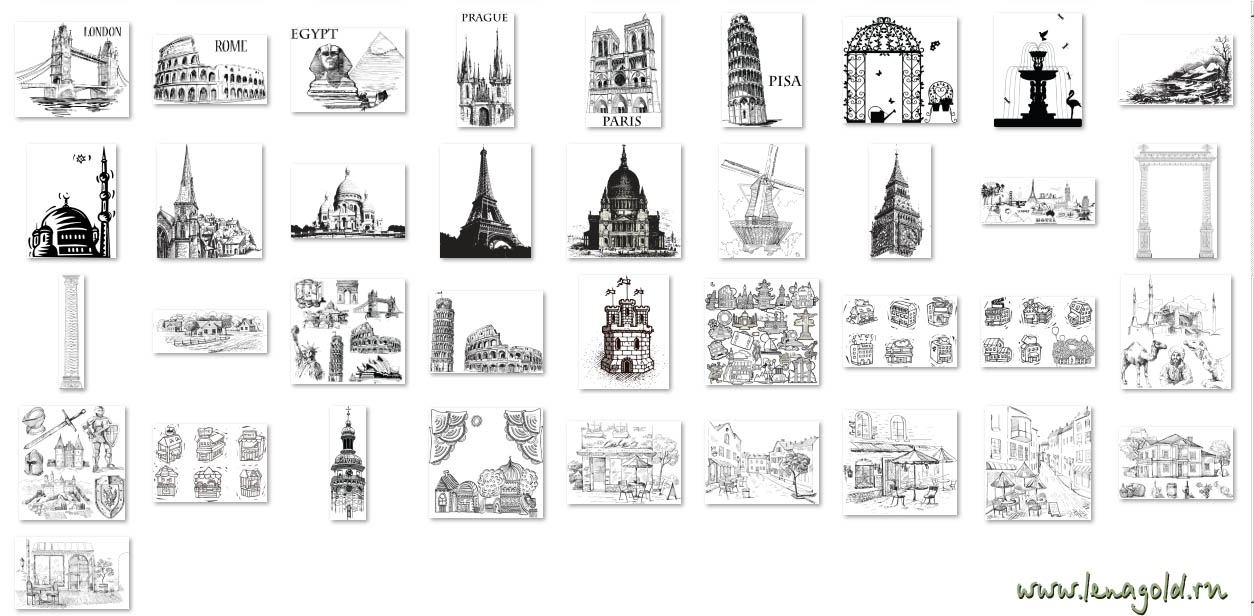Click the Egypt Sphinx and pyramid image

tap(348, 69)
